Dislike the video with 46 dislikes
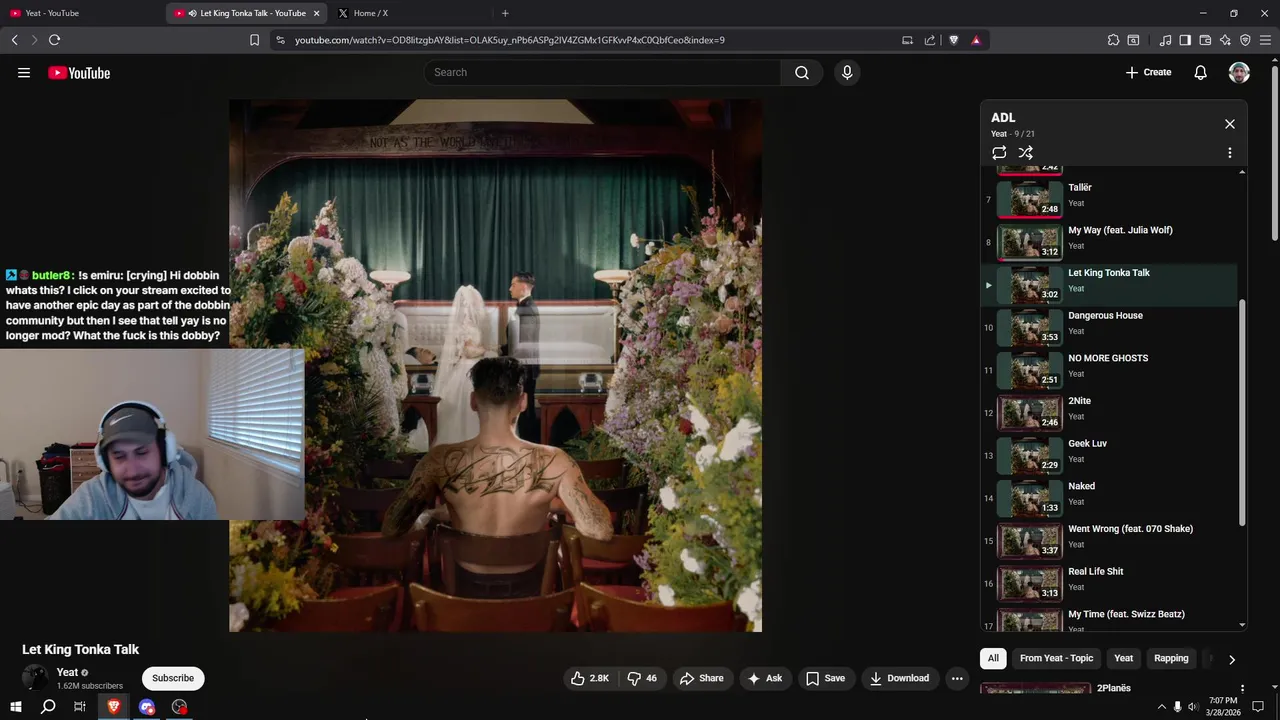The height and width of the screenshot is (720, 1280). pos(642,678)
